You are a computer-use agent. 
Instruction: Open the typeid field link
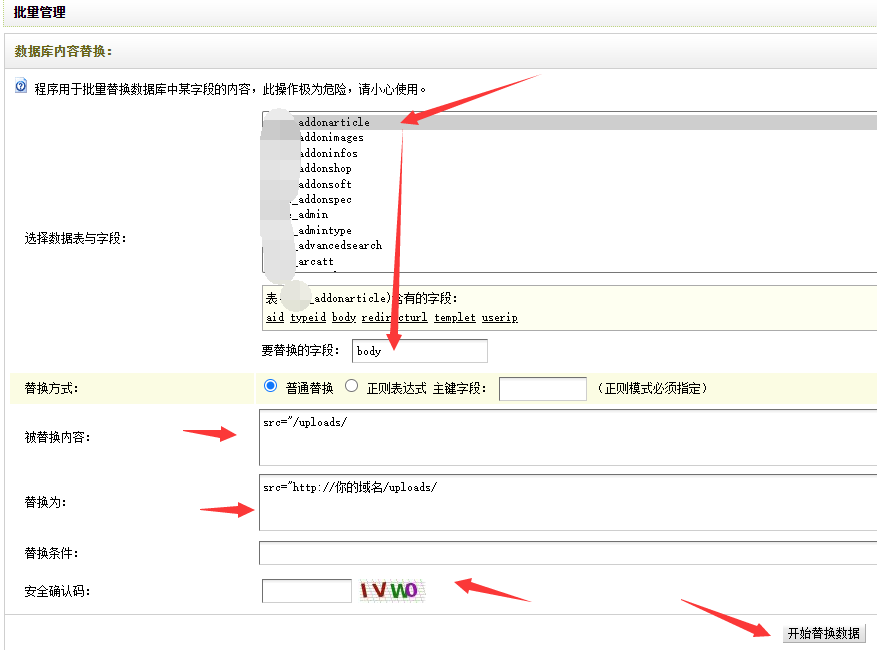coord(308,317)
